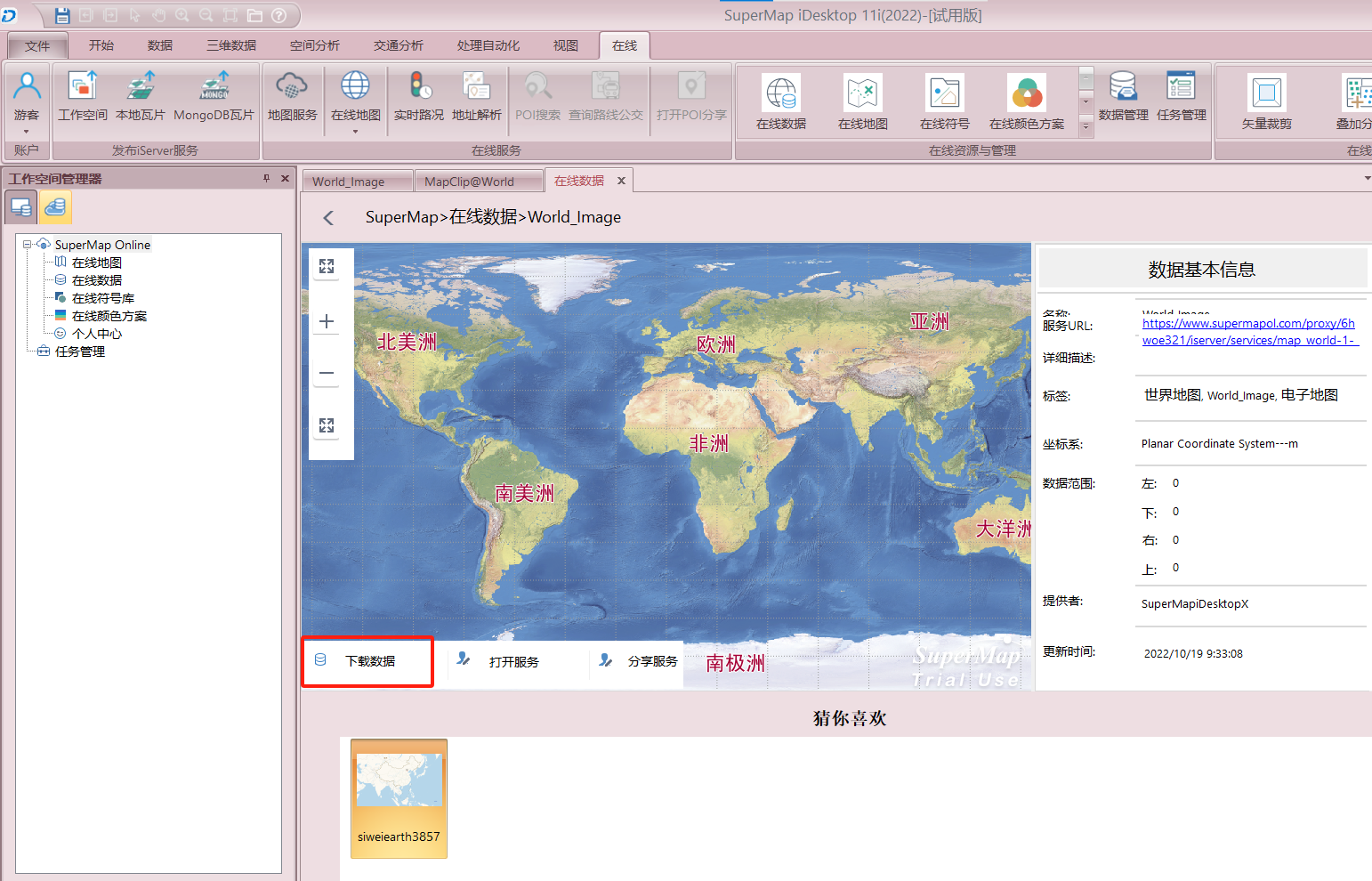Open 地址解析 geocoding tool
Image resolution: width=1372 pixels, height=881 pixels.
pyautogui.click(x=477, y=96)
